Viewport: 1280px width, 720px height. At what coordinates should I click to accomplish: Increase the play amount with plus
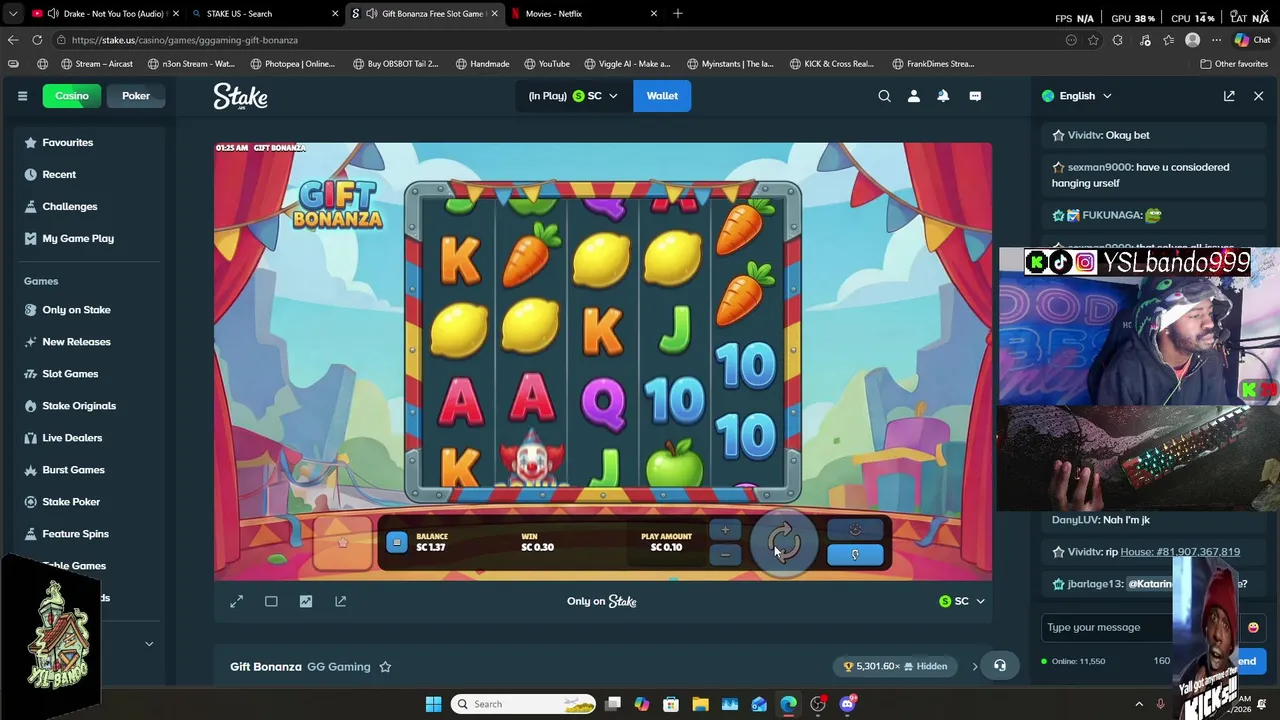pyautogui.click(x=725, y=530)
